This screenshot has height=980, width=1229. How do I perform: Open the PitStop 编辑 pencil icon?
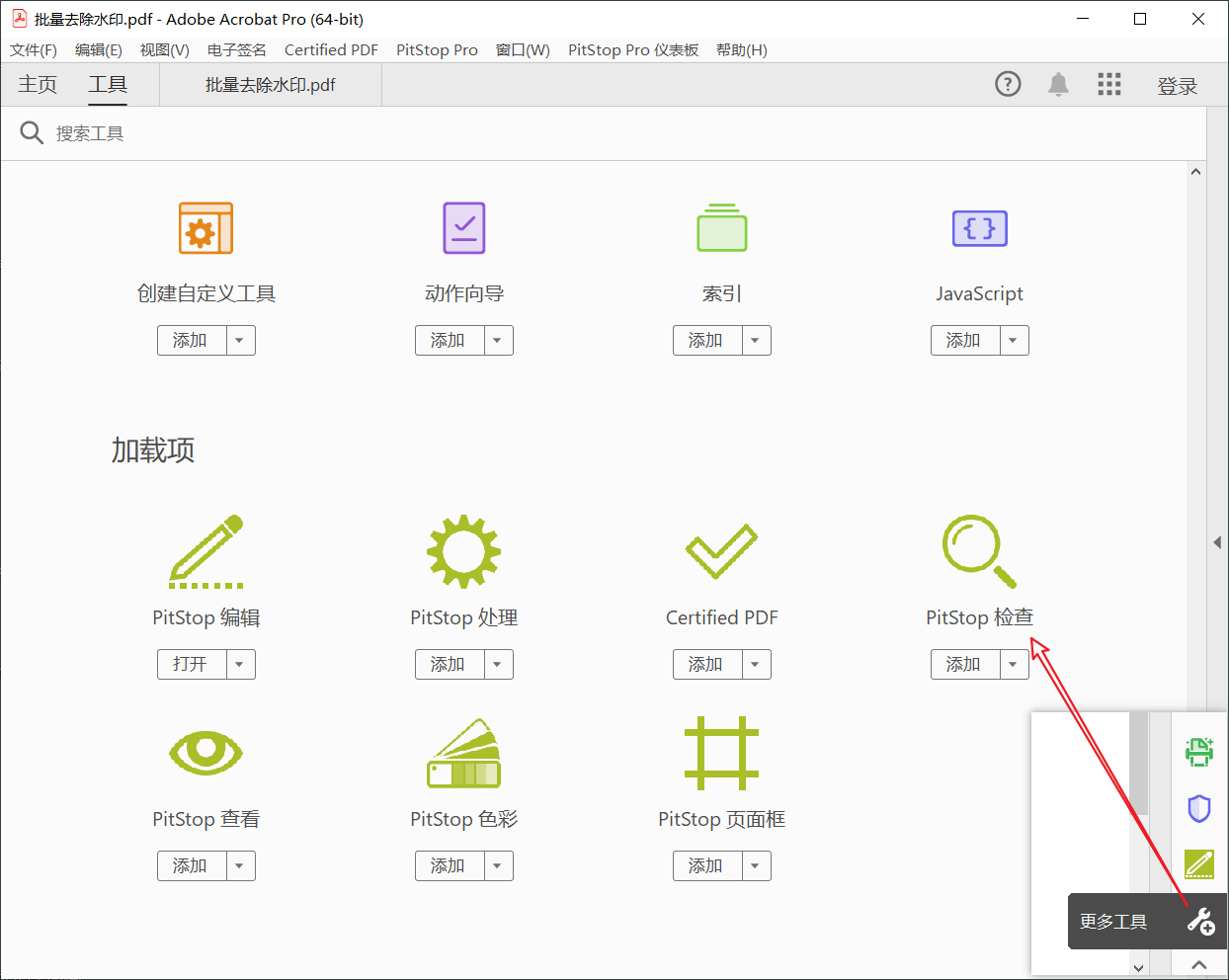(x=205, y=551)
